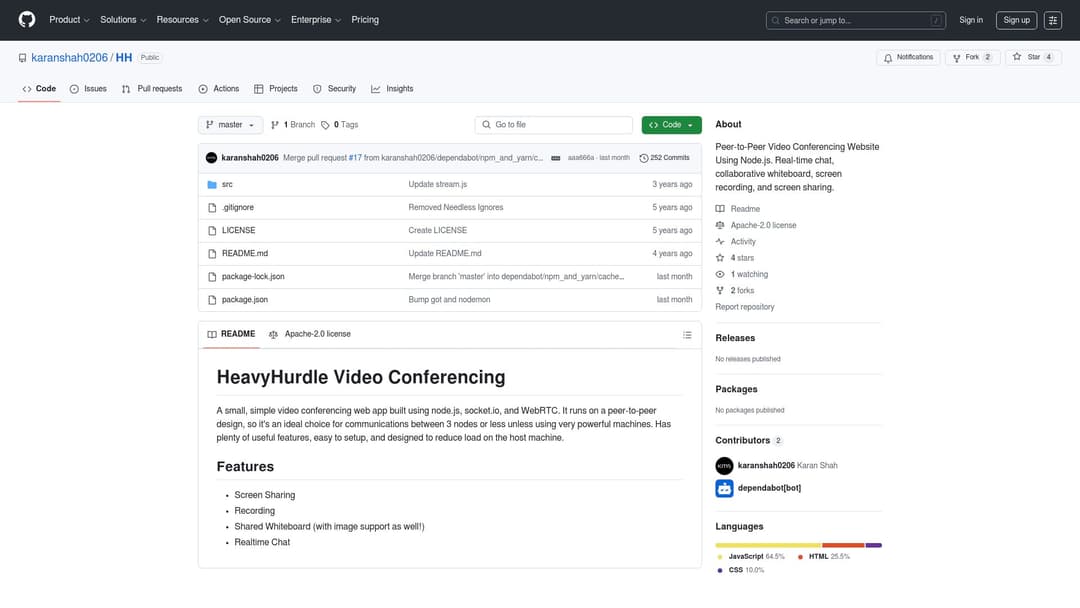Viewport: 1080px width, 608px height.
Task: Click the purple CSS language bar segment
Action: [x=873, y=545]
